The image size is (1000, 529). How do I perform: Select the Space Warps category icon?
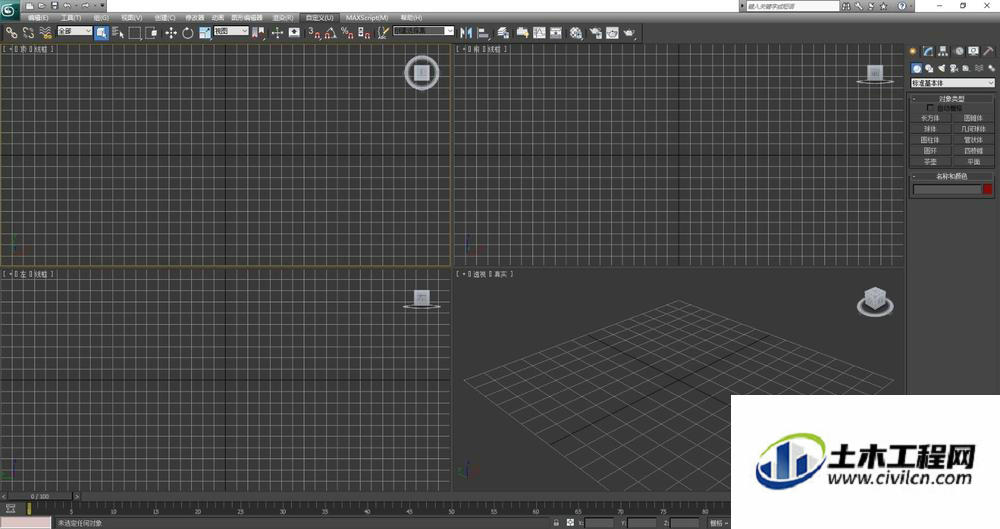(978, 68)
